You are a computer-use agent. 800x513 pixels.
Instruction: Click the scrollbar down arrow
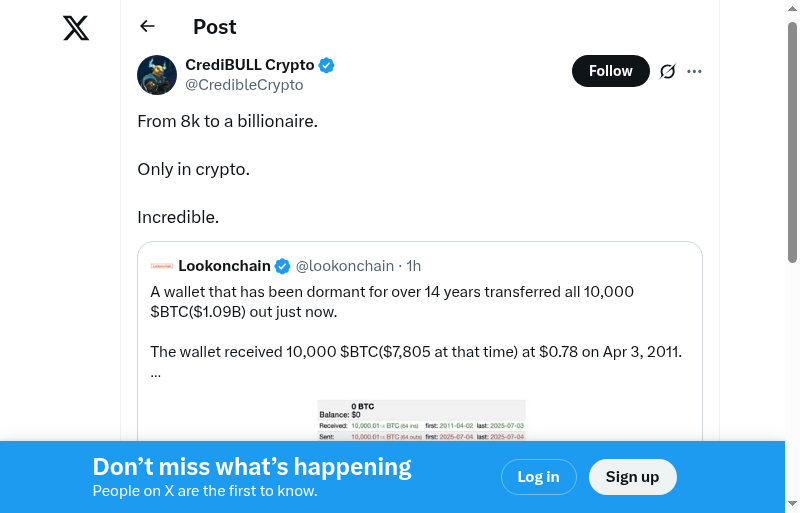point(792,503)
